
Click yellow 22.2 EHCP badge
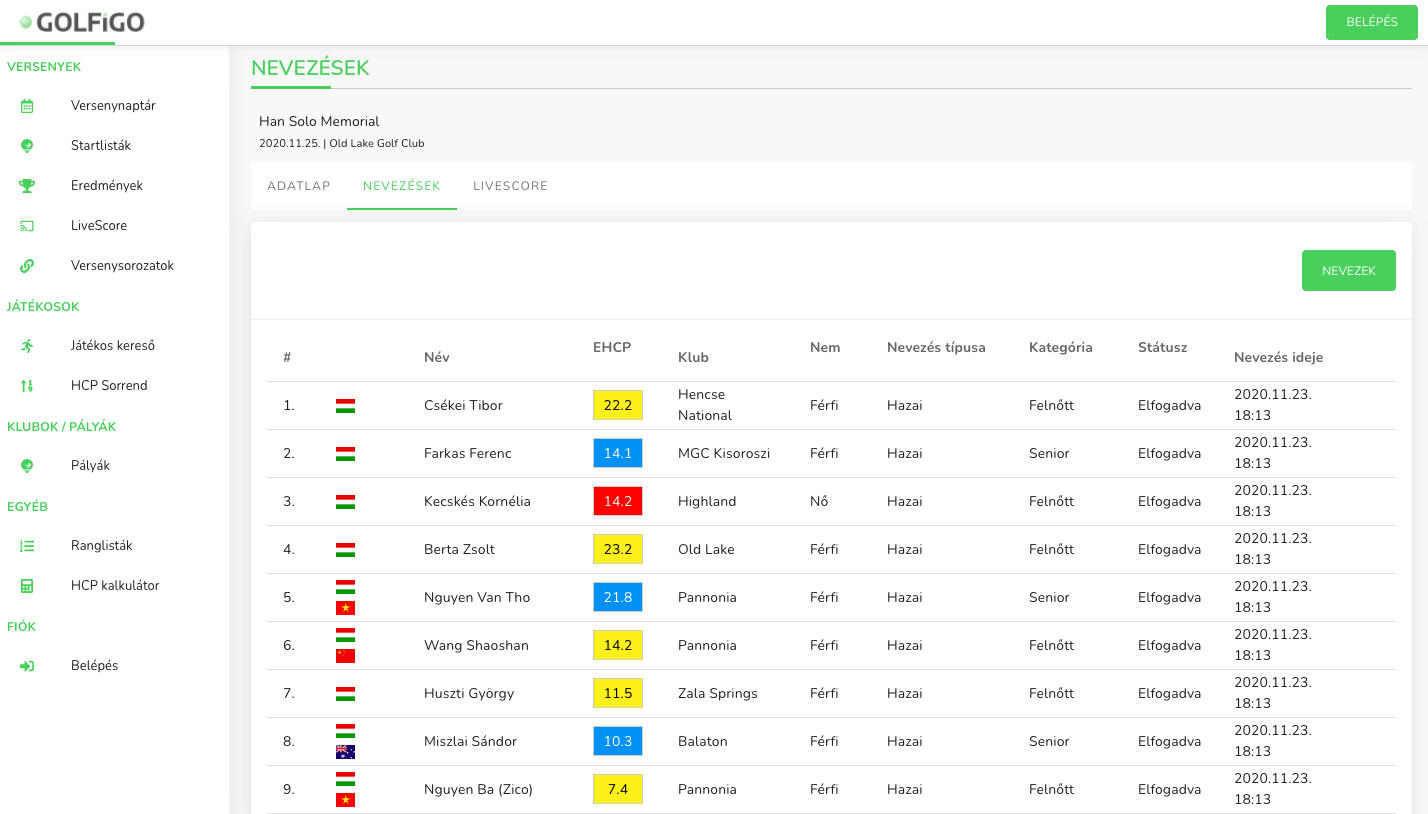618,405
